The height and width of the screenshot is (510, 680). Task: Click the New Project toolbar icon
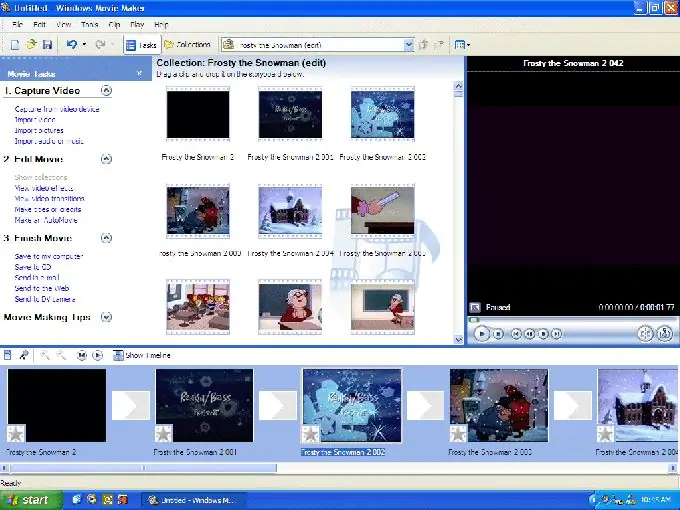(x=15, y=45)
